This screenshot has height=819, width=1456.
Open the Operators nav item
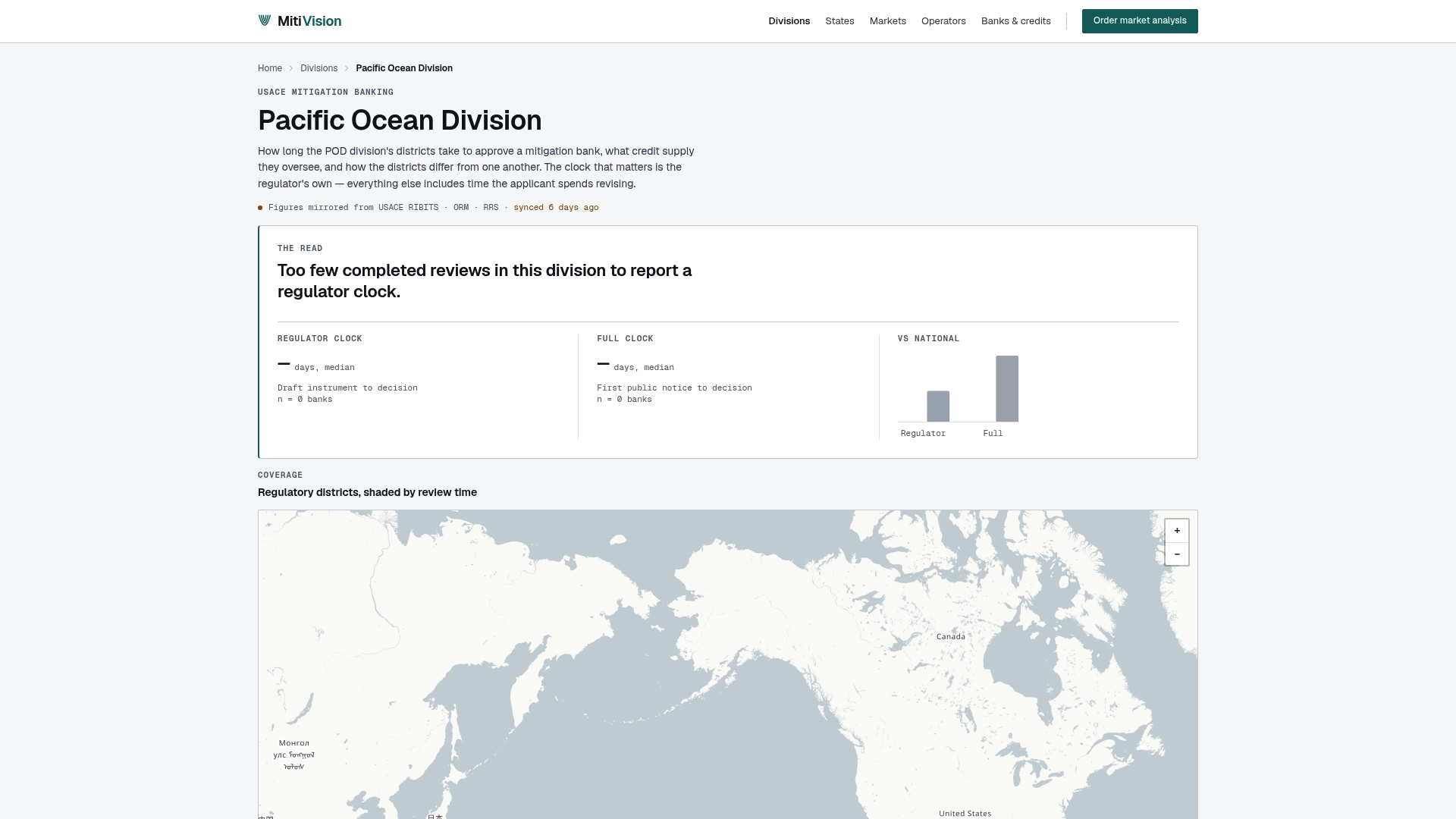click(943, 21)
